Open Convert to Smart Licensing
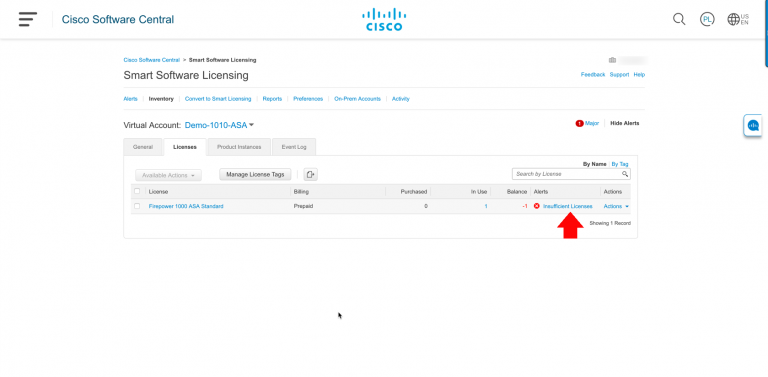Screen dimensions: 768x377 [x=218, y=98]
